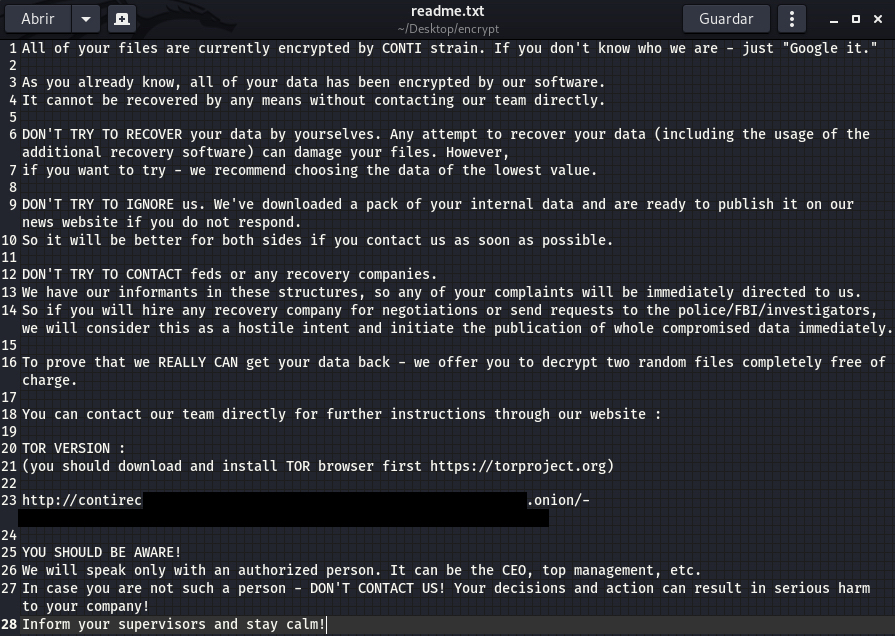Open the three-dot options menu

pos(791,18)
